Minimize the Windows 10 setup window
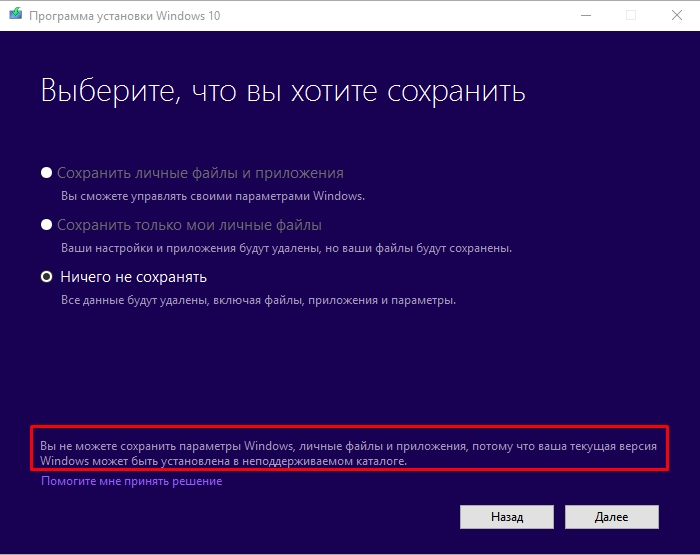Image resolution: width=700 pixels, height=555 pixels. [585, 15]
